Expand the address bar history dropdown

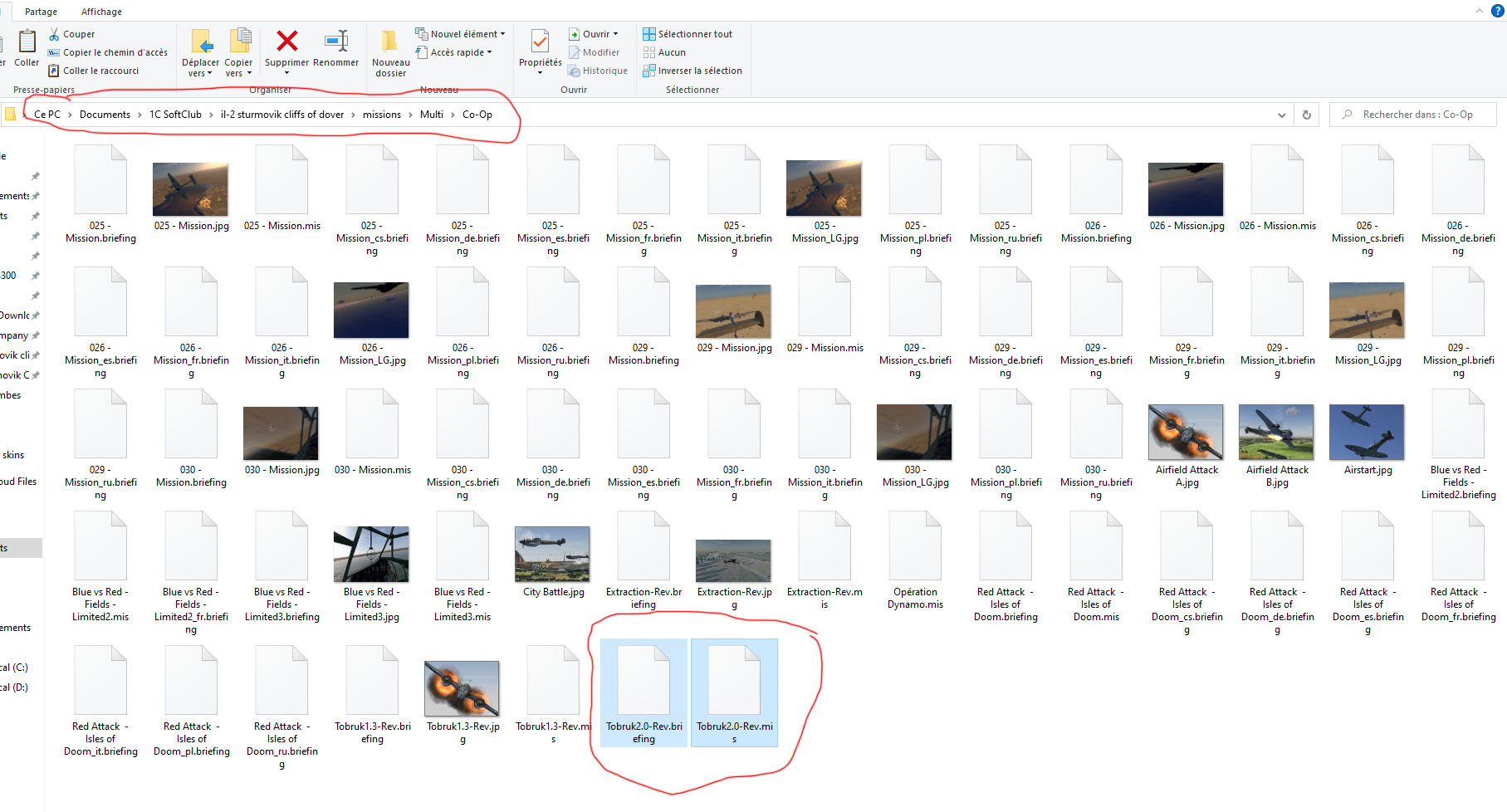1282,115
